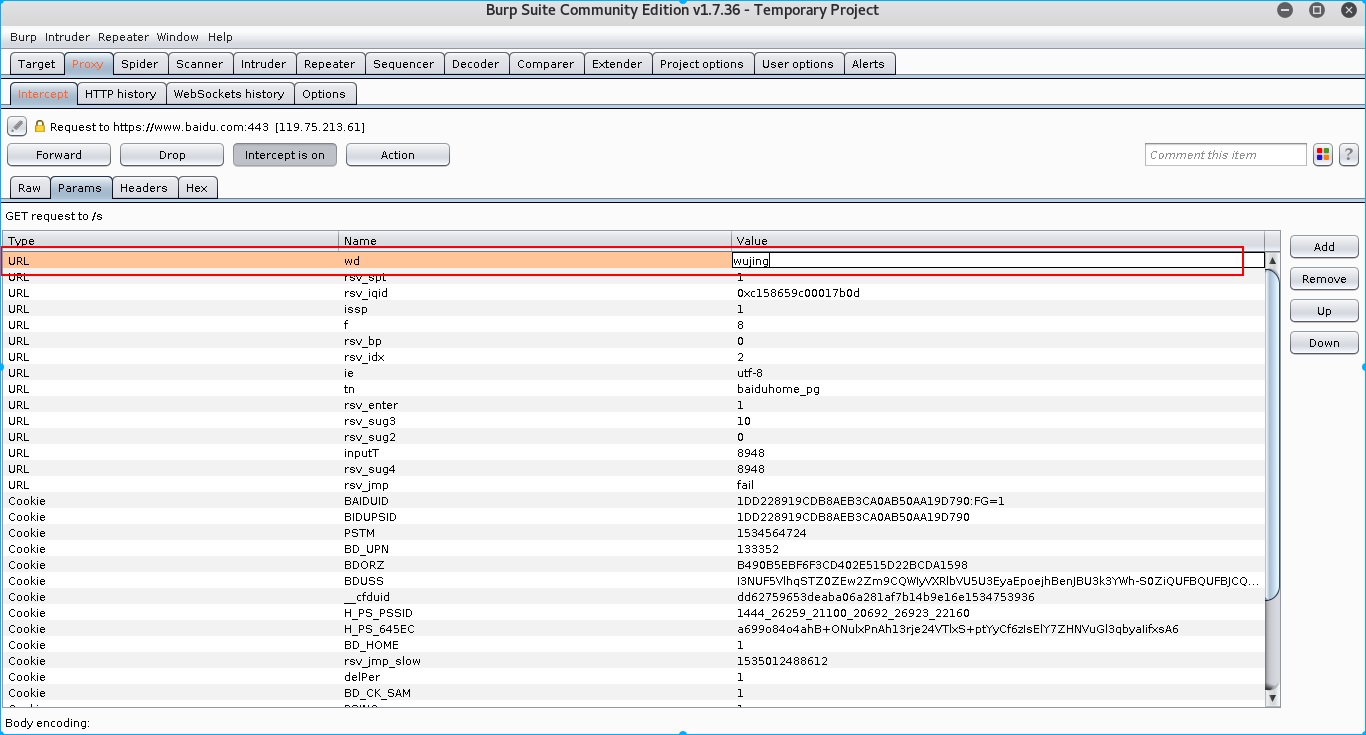The height and width of the screenshot is (735, 1366).
Task: Open the Action dropdown button
Action: pos(398,155)
